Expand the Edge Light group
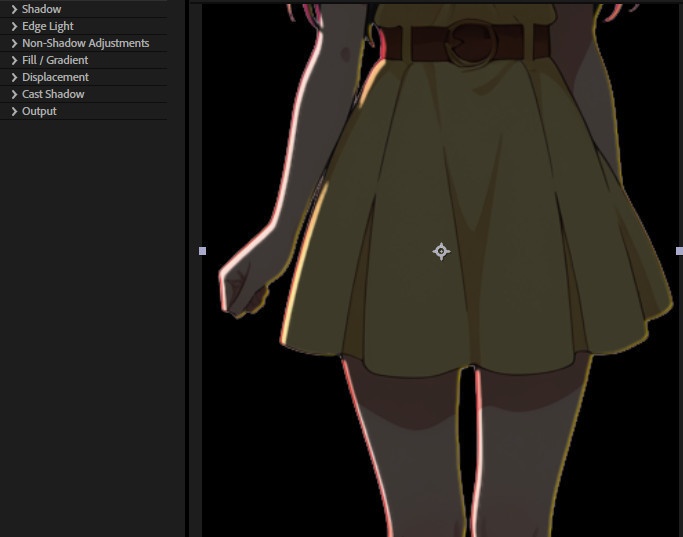 point(14,26)
